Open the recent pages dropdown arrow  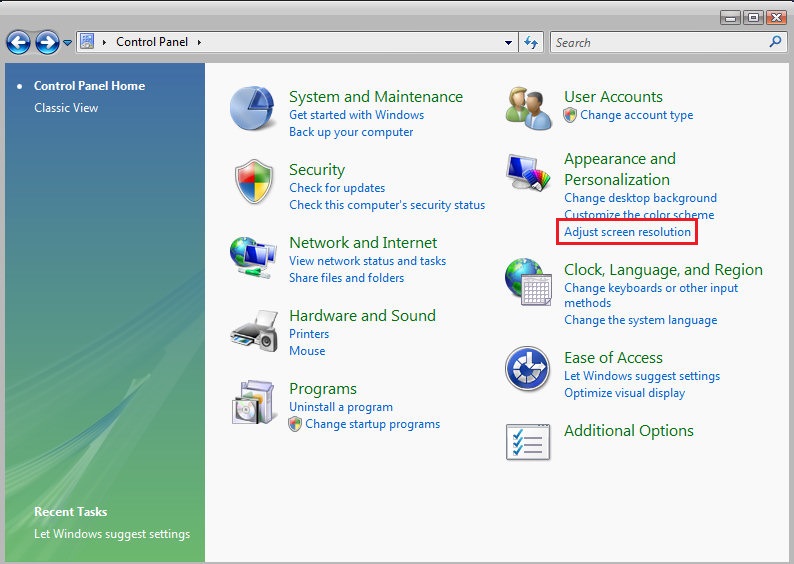point(68,43)
